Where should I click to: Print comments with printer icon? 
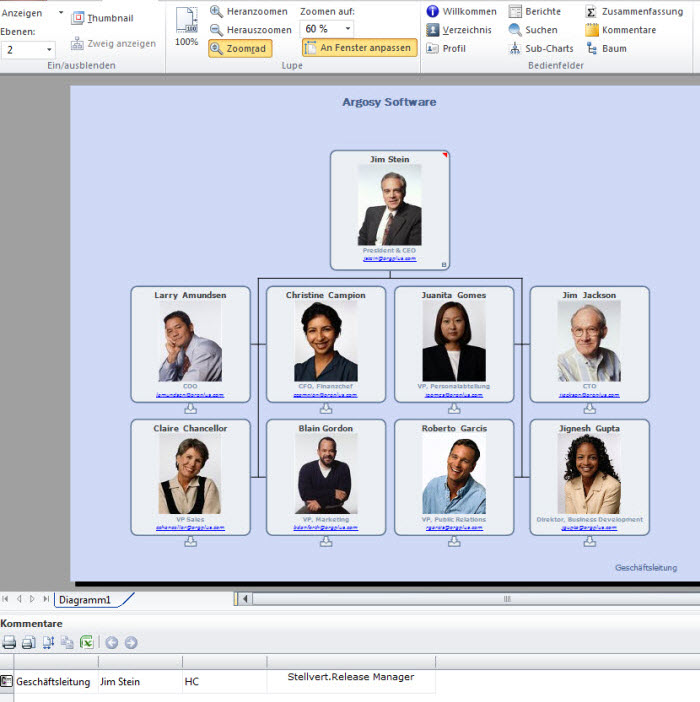pyautogui.click(x=9, y=642)
